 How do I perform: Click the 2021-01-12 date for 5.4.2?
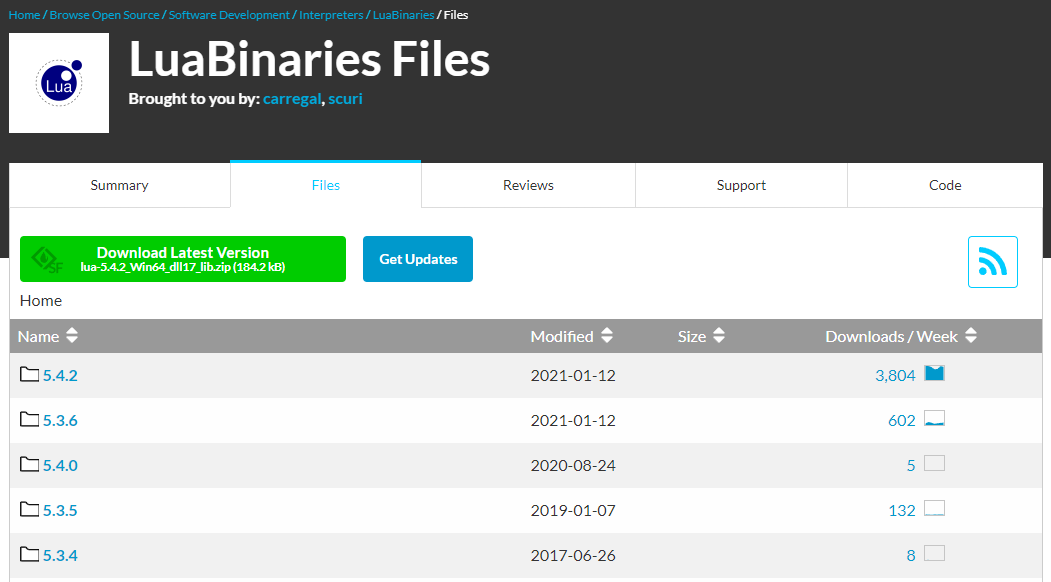(x=573, y=375)
